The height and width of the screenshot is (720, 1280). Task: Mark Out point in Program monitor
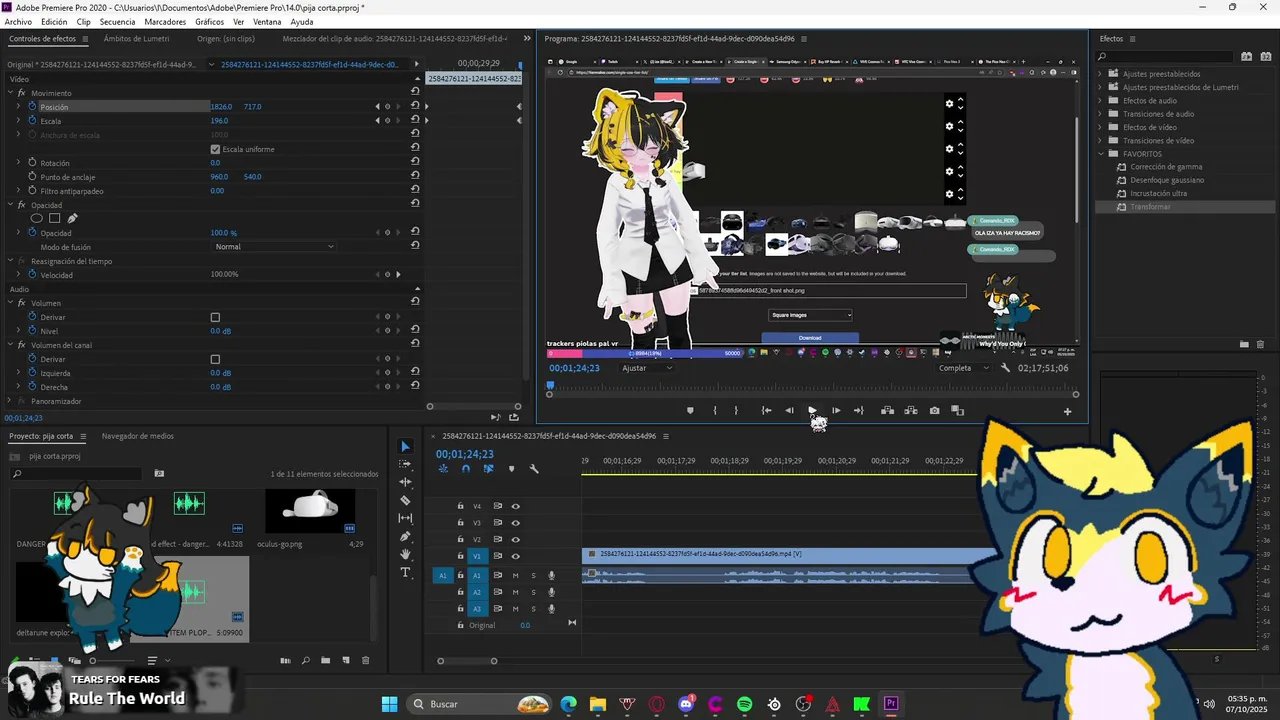click(x=736, y=410)
